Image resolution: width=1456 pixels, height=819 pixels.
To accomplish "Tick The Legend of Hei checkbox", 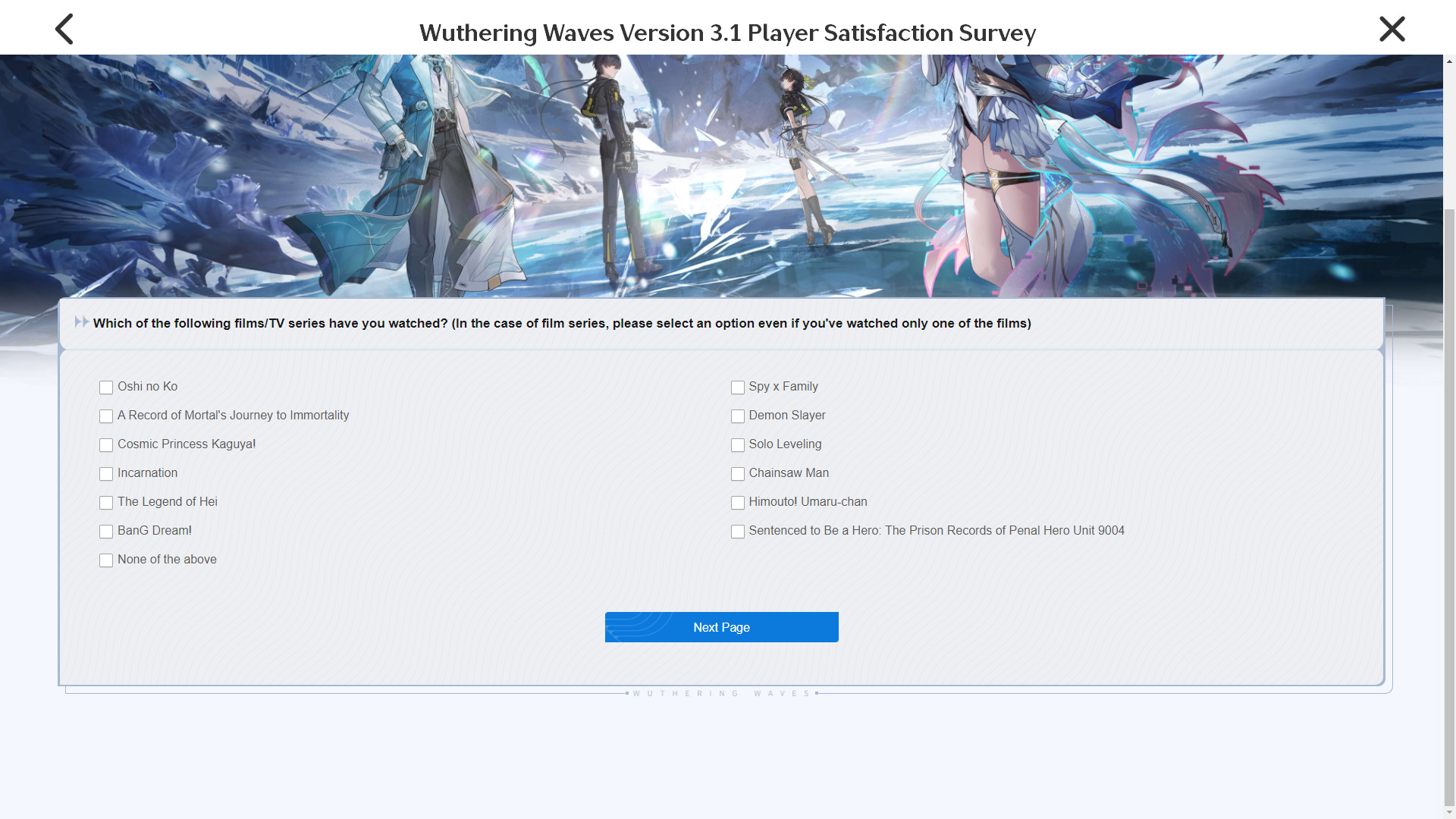I will pyautogui.click(x=106, y=503).
